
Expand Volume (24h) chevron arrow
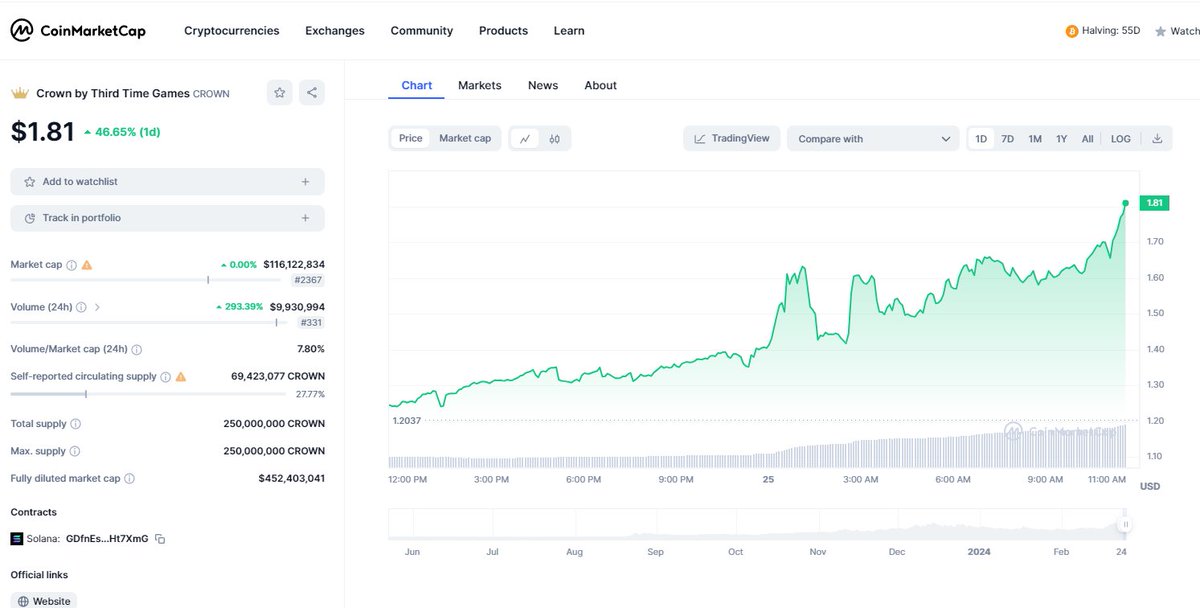(x=97, y=307)
